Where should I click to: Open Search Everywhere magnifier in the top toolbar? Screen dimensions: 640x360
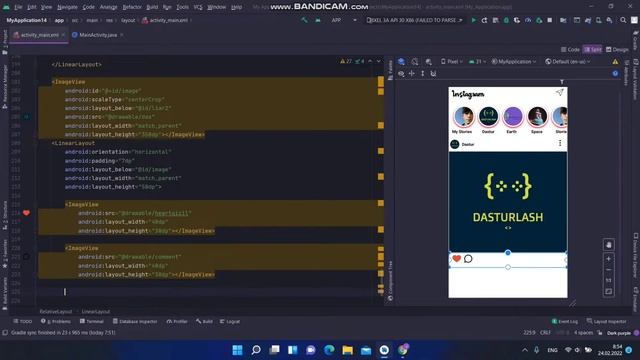pyautogui.click(x=623, y=20)
